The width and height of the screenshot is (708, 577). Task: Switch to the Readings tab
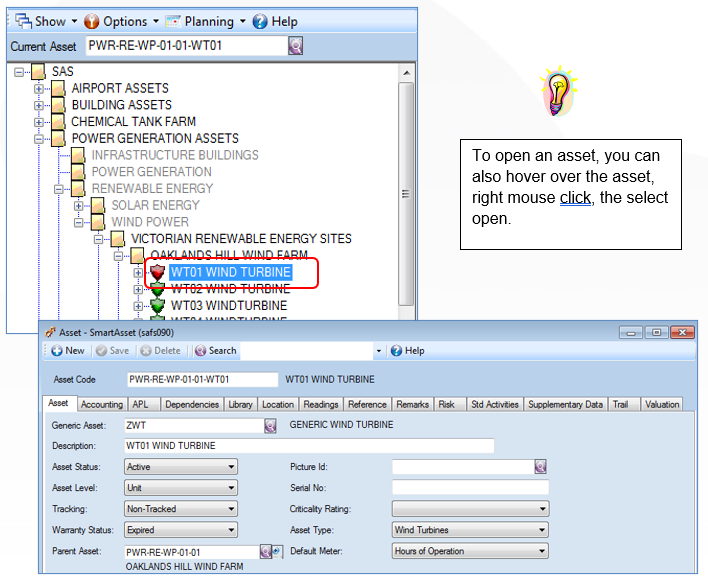pyautogui.click(x=321, y=405)
